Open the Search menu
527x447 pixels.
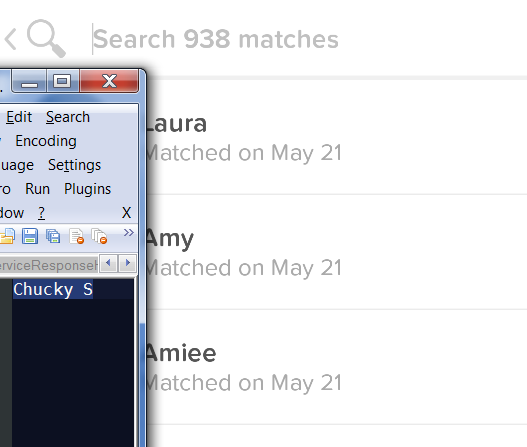click(x=68, y=117)
